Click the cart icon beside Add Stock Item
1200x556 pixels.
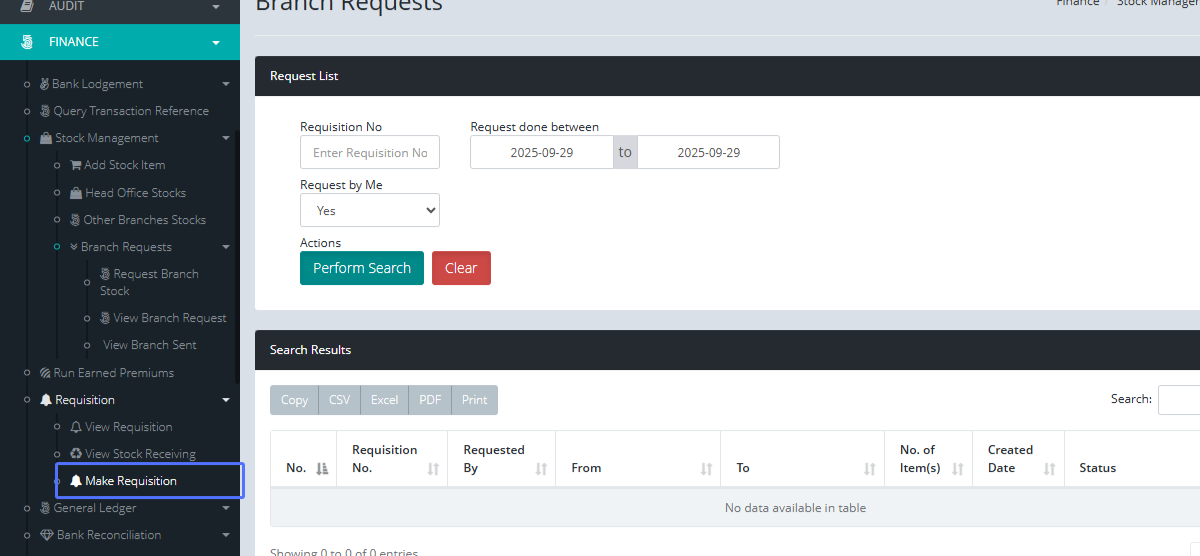[x=76, y=165]
